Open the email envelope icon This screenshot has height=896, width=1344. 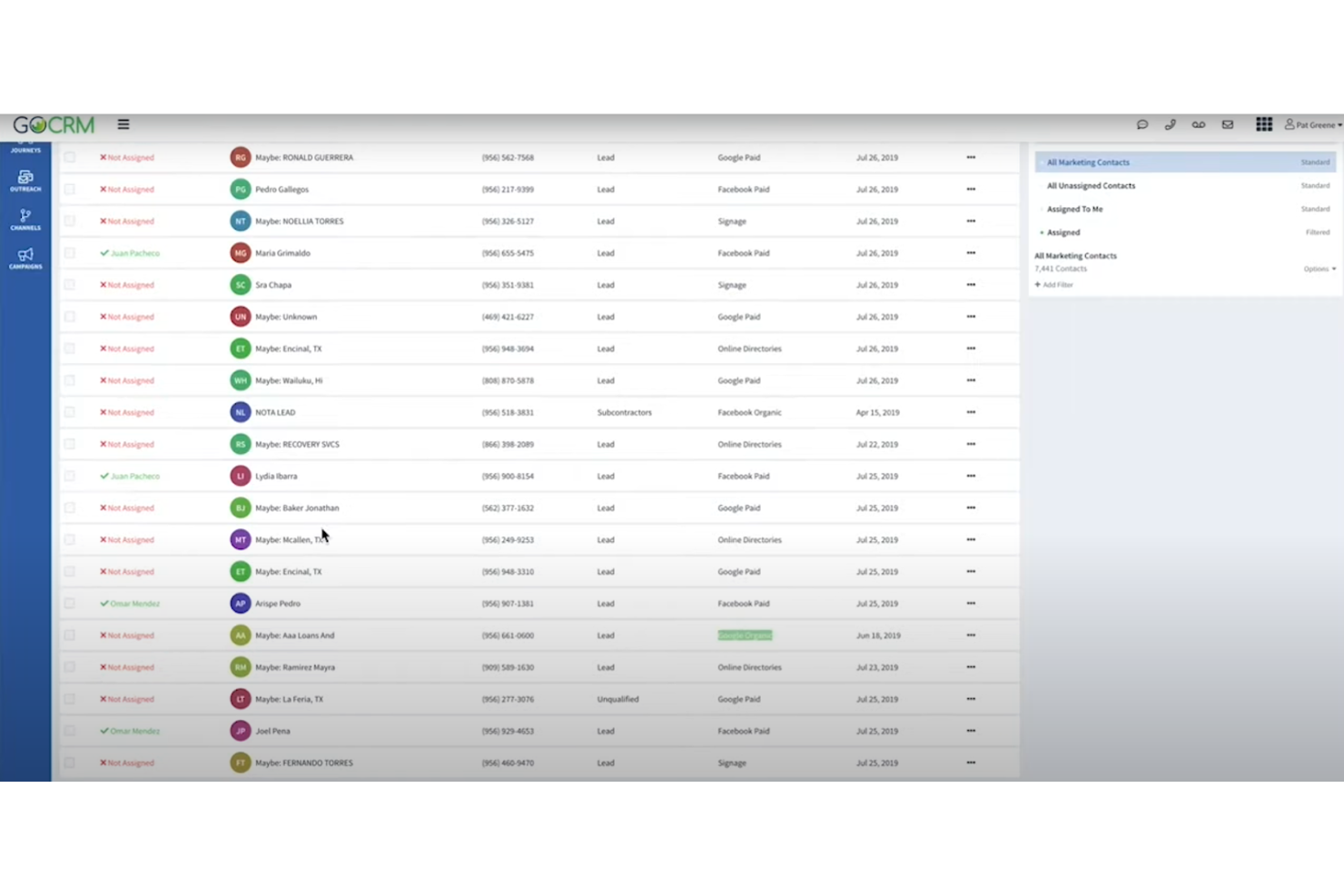click(x=1227, y=124)
